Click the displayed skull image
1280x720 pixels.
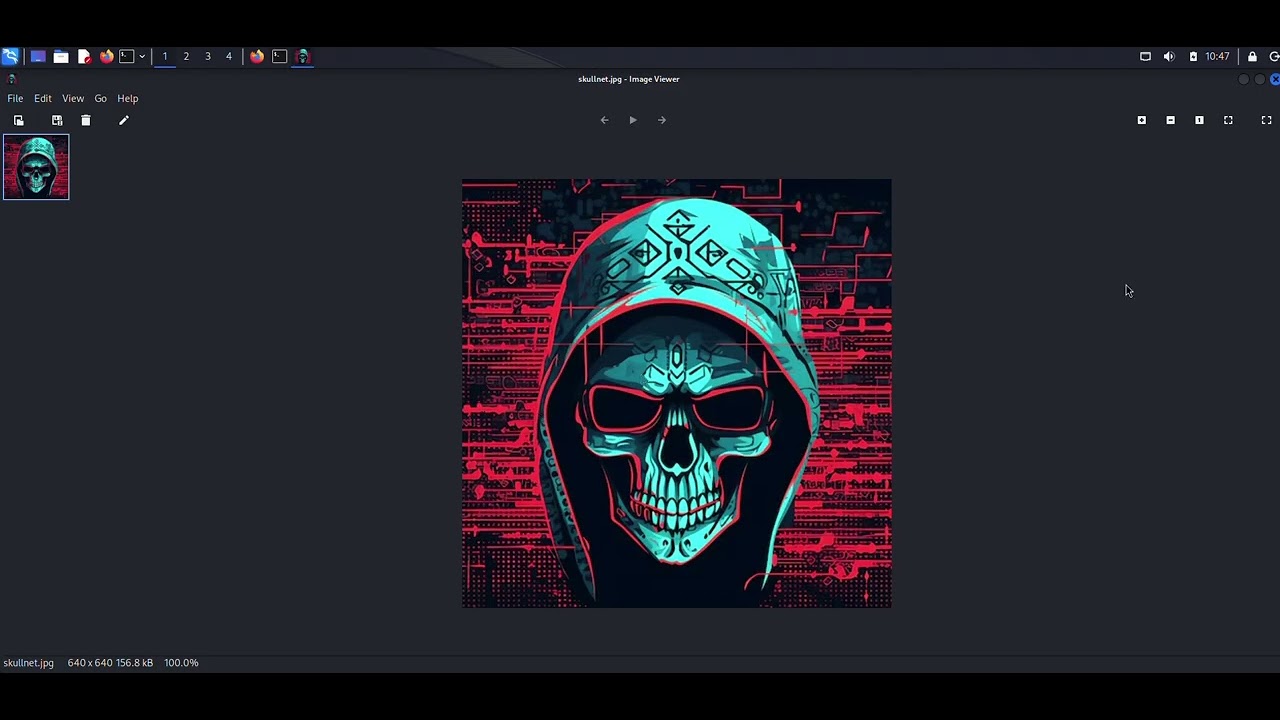pyautogui.click(x=677, y=393)
